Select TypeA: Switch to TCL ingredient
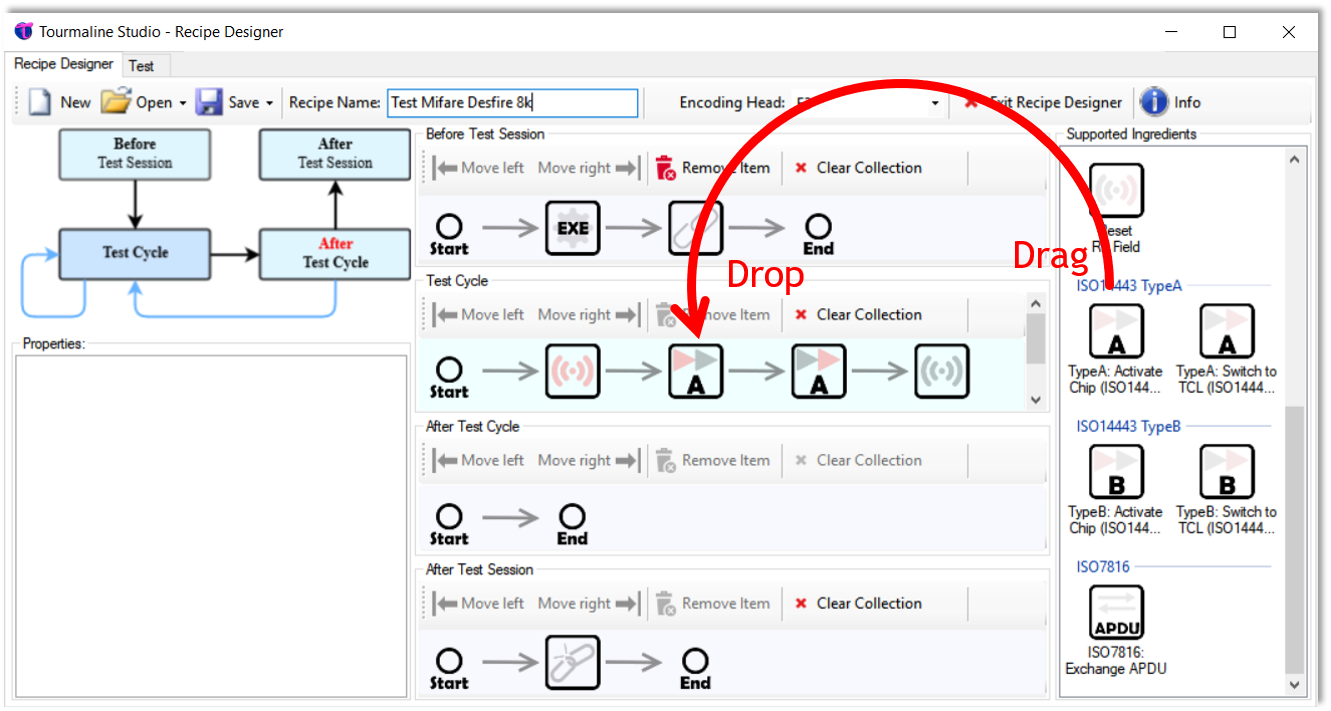Image resolution: width=1331 pixels, height=711 pixels. pyautogui.click(x=1226, y=332)
